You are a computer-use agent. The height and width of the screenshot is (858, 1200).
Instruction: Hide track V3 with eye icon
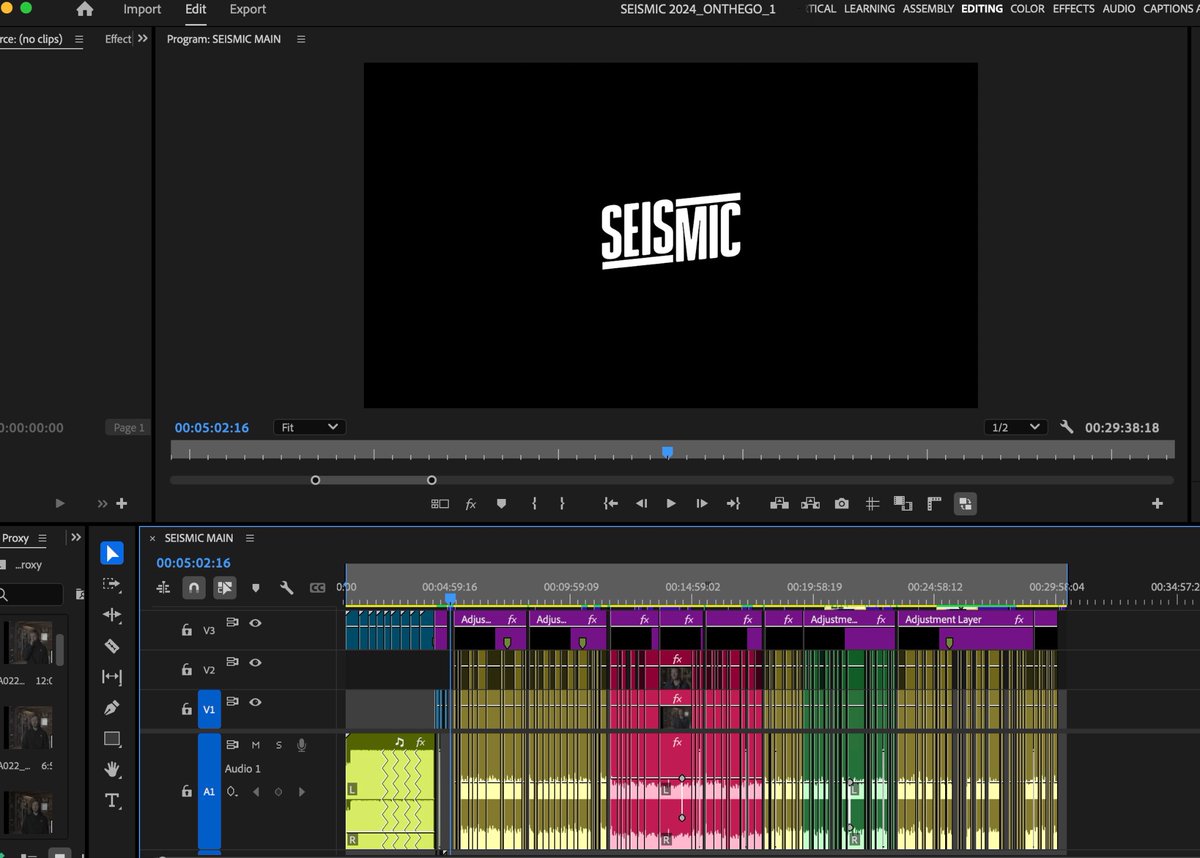(x=255, y=623)
